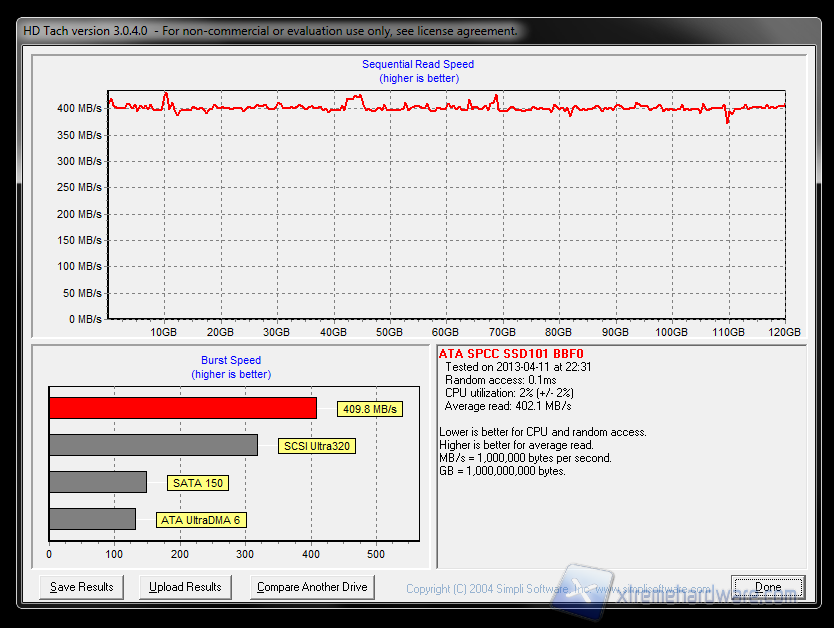Click the 400 MB/s y-axis label
This screenshot has height=628, width=834.
79,108
